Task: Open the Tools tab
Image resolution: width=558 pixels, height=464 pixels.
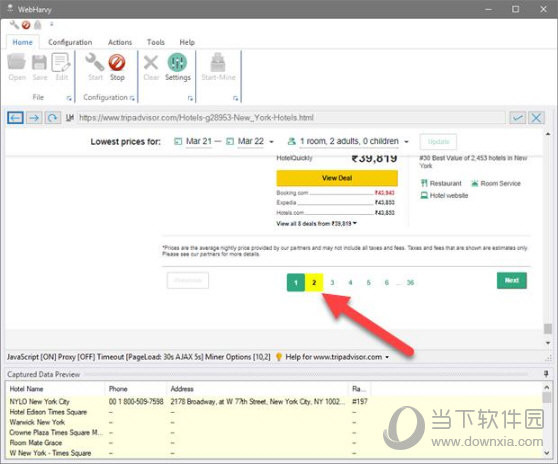Action: (156, 42)
